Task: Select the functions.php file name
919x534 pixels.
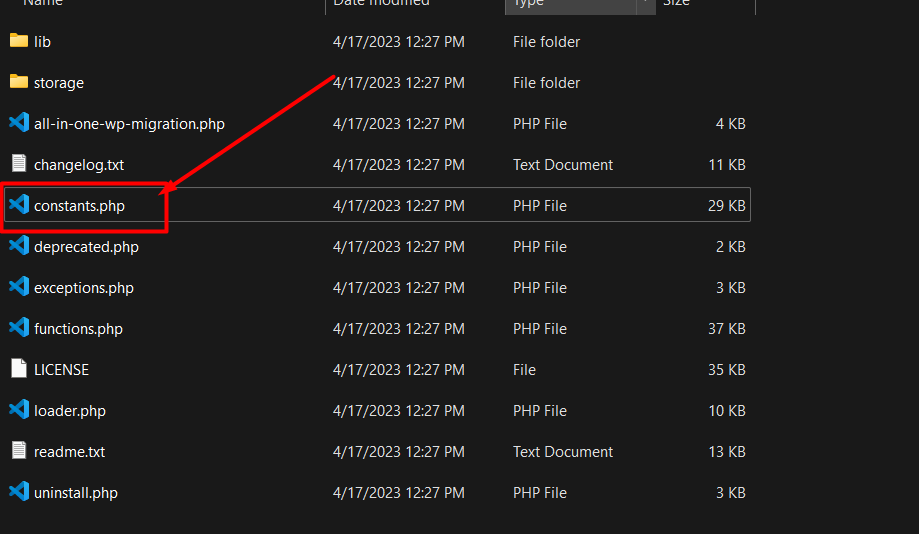Action: point(78,328)
